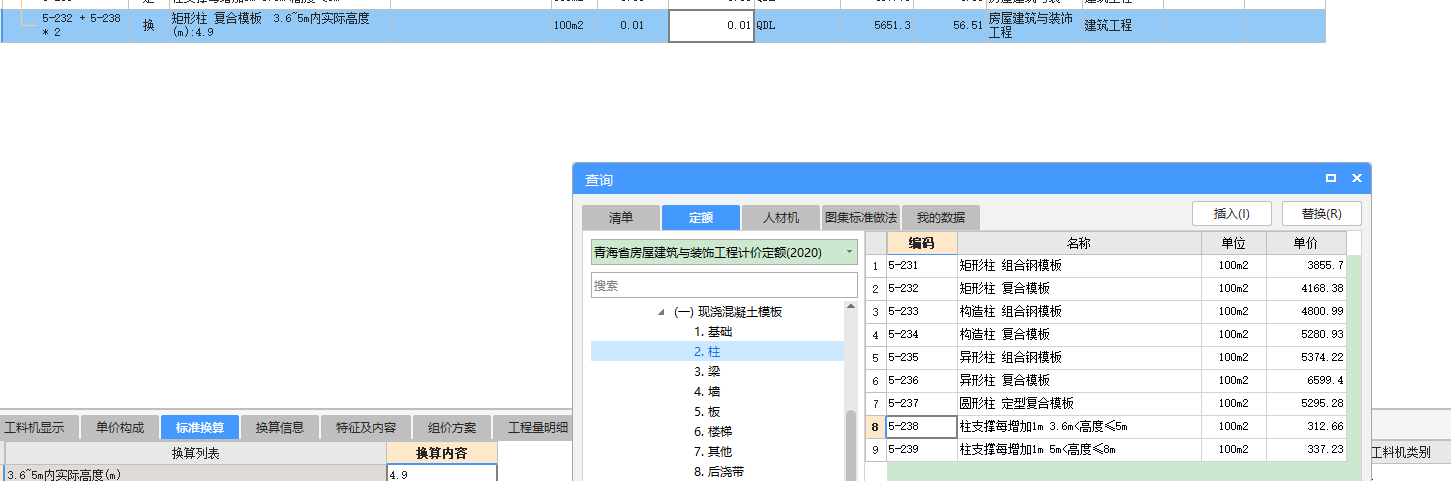Click code cell 5-238
This screenshot has height=481, width=1451.
coord(921,427)
